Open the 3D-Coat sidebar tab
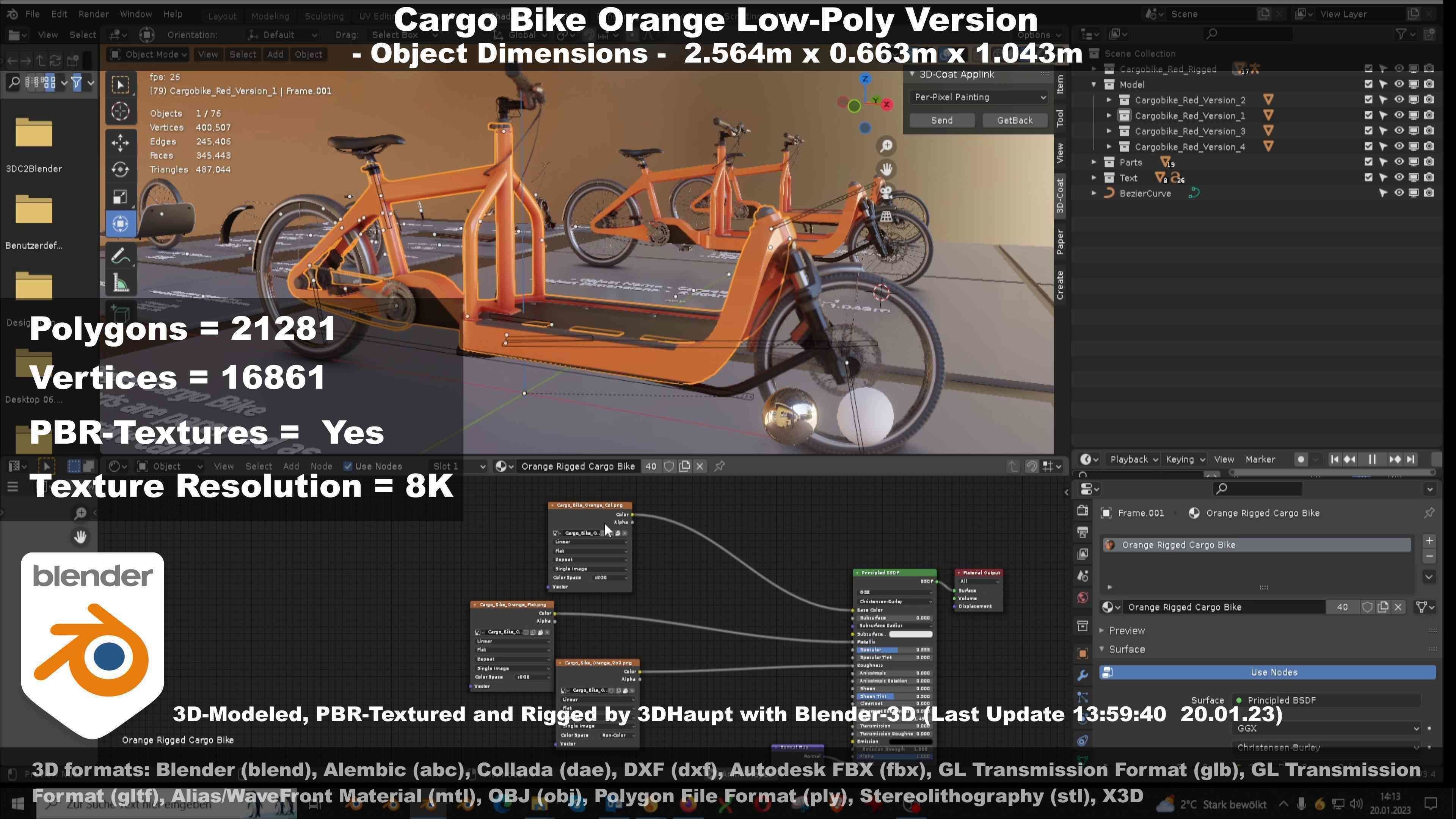This screenshot has height=819, width=1456. pyautogui.click(x=1060, y=196)
